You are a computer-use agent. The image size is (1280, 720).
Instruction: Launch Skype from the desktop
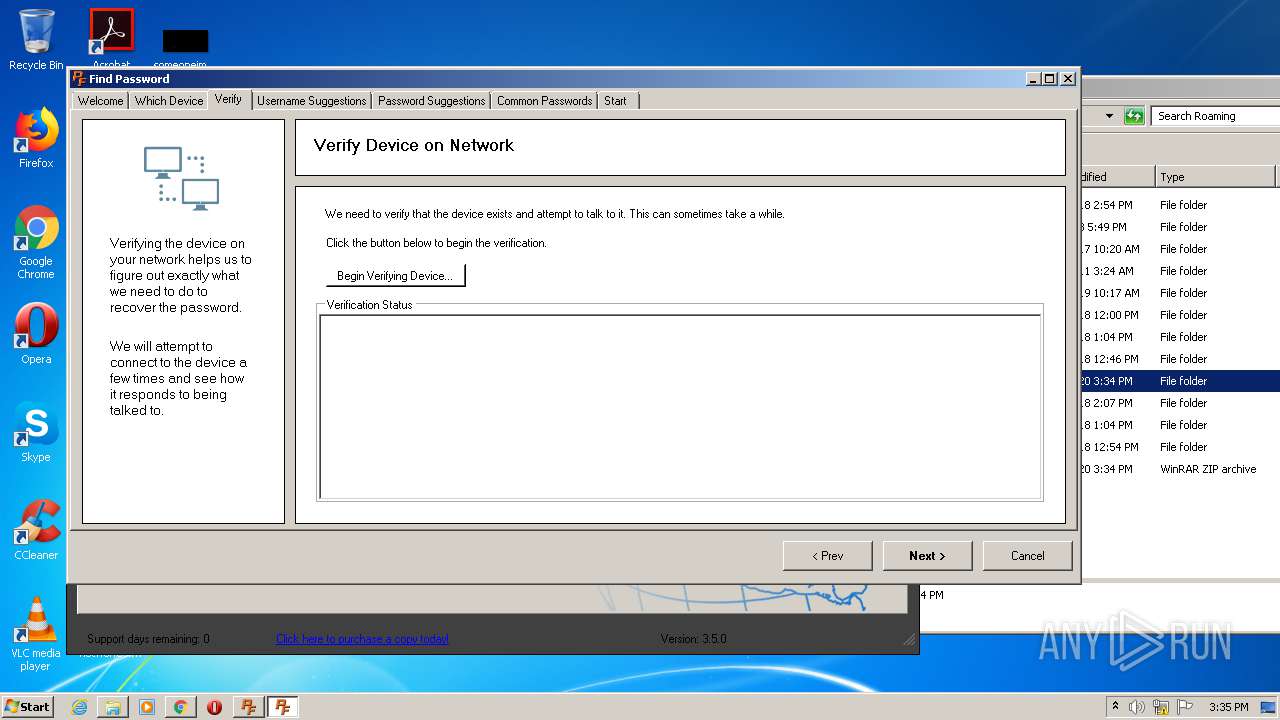(36, 433)
